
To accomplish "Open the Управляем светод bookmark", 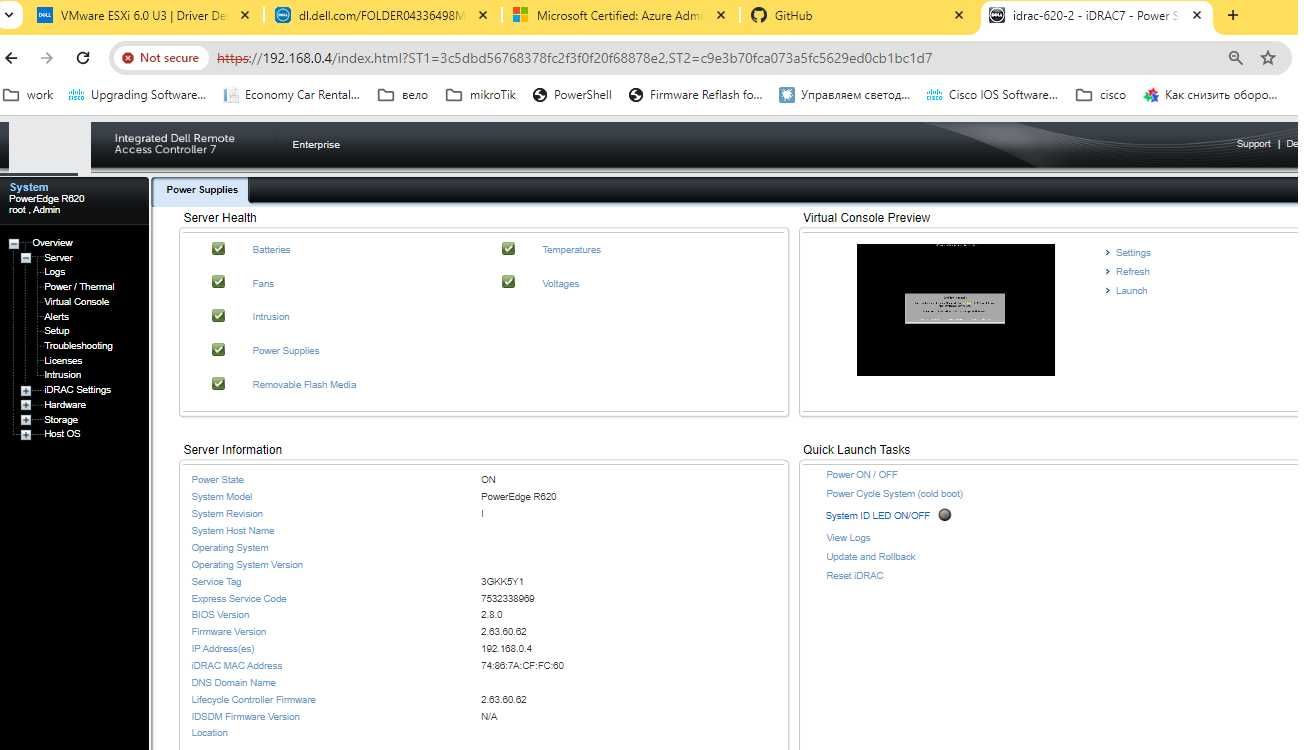I will (846, 95).
